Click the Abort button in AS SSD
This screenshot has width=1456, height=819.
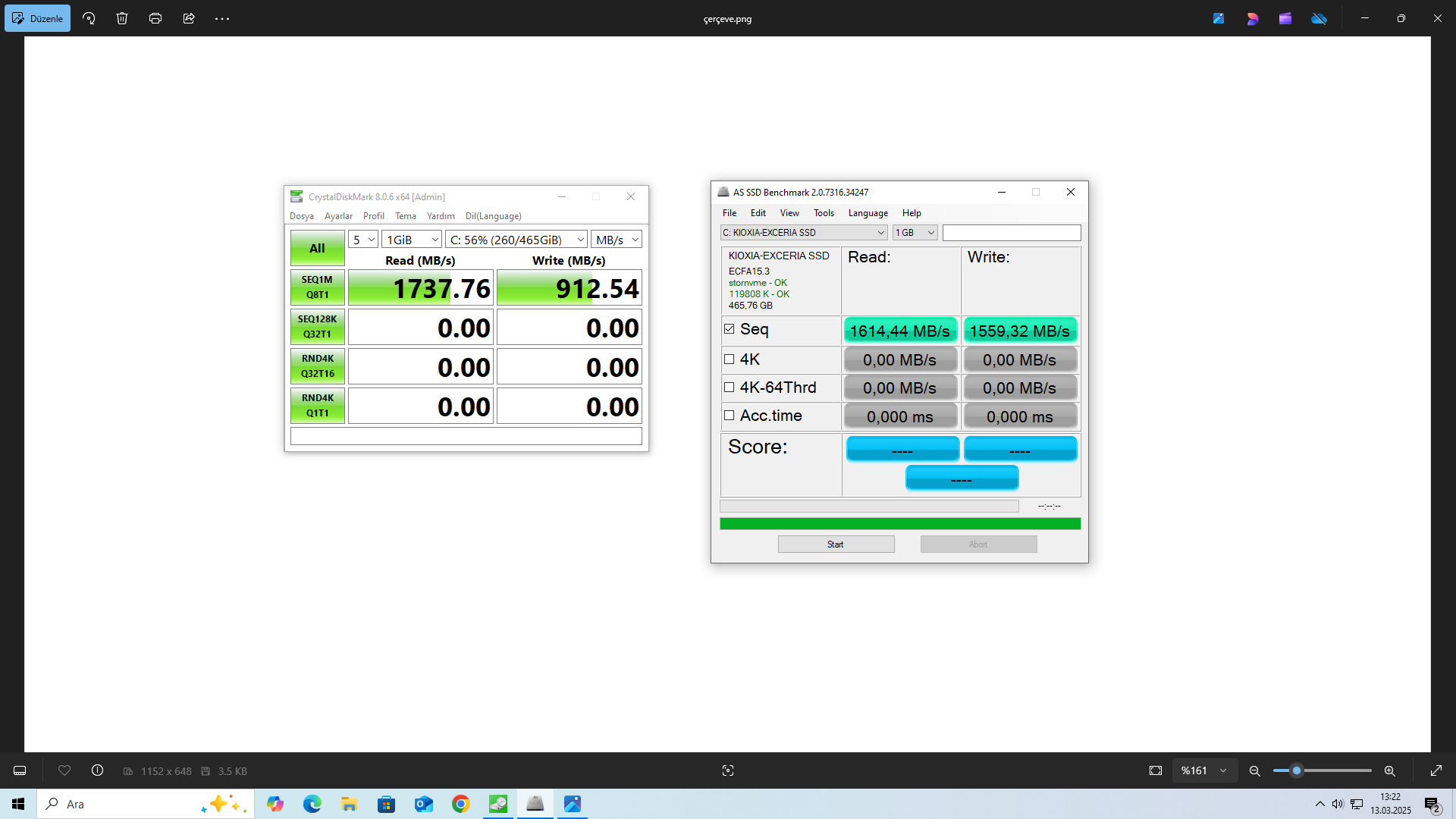pos(978,544)
